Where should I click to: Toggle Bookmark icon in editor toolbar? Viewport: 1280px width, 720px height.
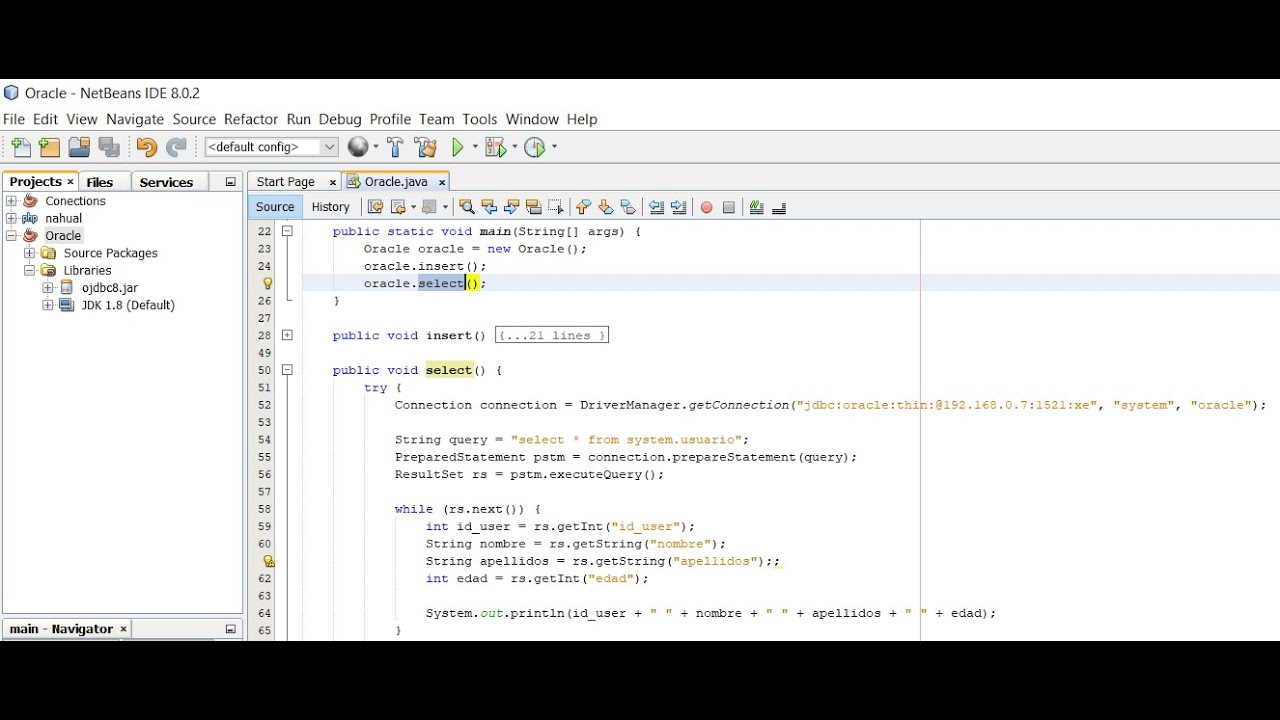[x=628, y=207]
